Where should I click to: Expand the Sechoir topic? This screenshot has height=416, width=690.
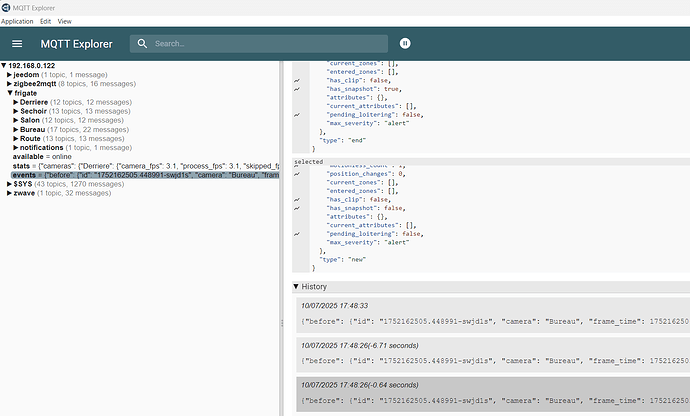(x=16, y=111)
